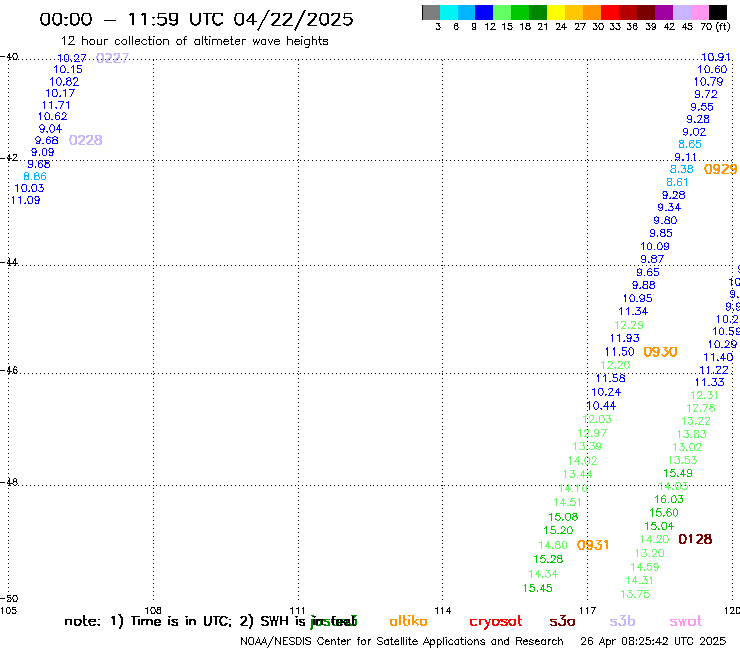This screenshot has height=650, width=740.
Task: Click the pink swatch in the color scale
Action: tap(700, 12)
